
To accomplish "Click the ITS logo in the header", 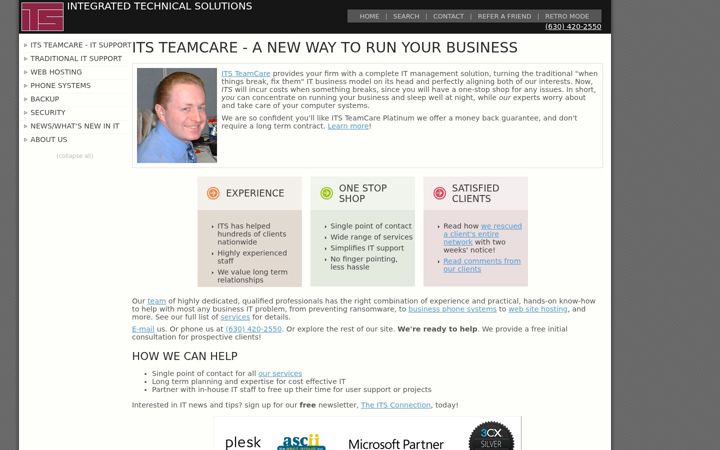I will [x=42, y=17].
